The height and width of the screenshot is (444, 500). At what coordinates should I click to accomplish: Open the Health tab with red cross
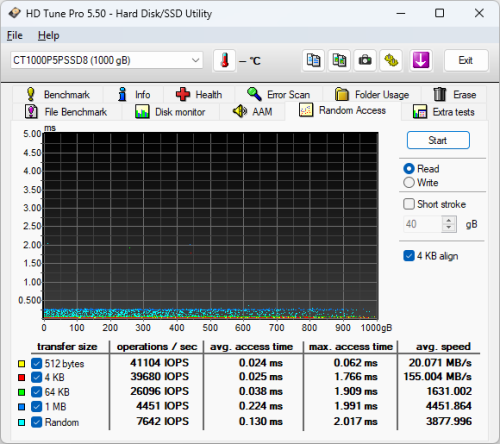[199, 95]
